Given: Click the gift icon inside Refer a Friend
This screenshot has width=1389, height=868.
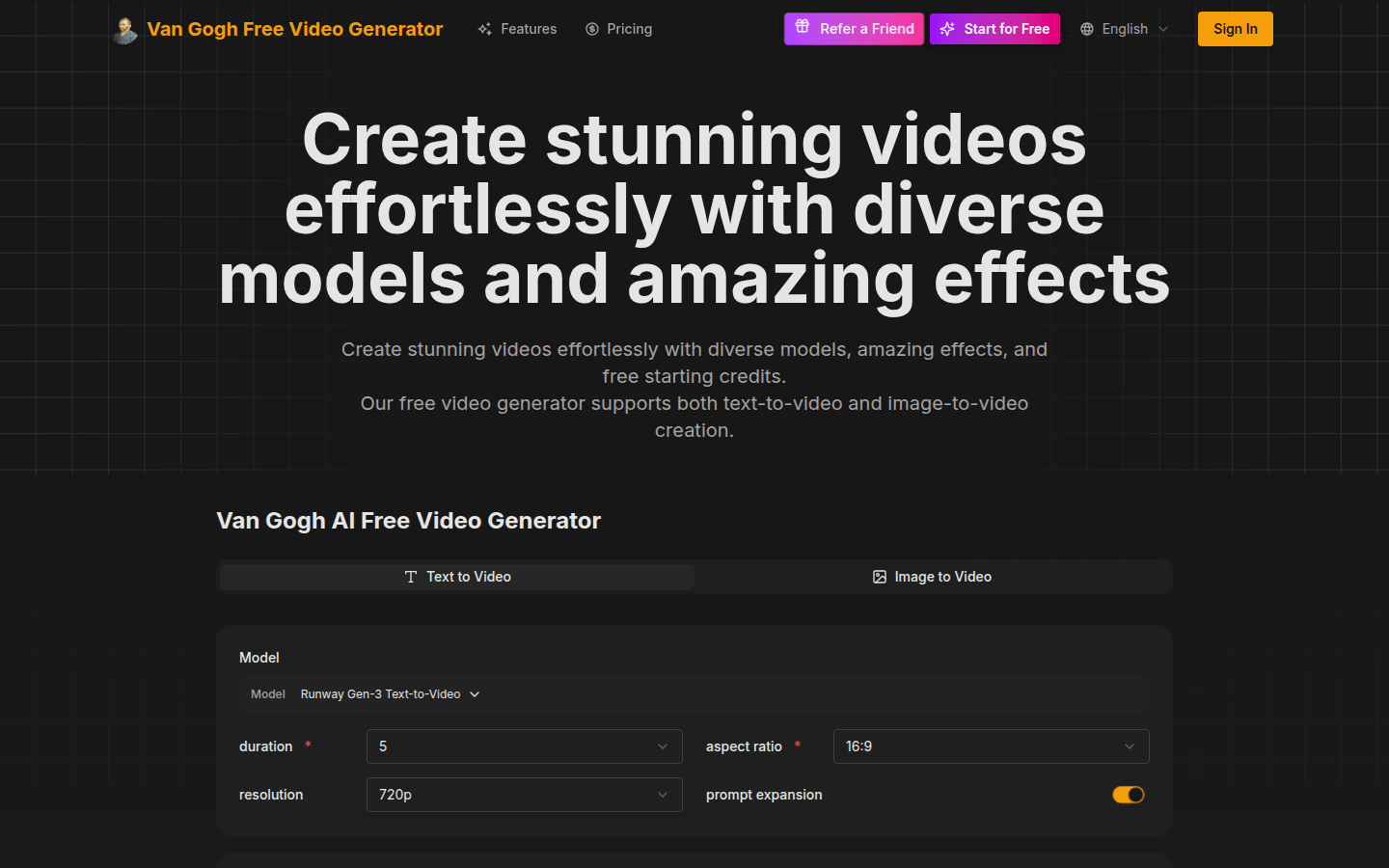Looking at the screenshot, I should (803, 29).
